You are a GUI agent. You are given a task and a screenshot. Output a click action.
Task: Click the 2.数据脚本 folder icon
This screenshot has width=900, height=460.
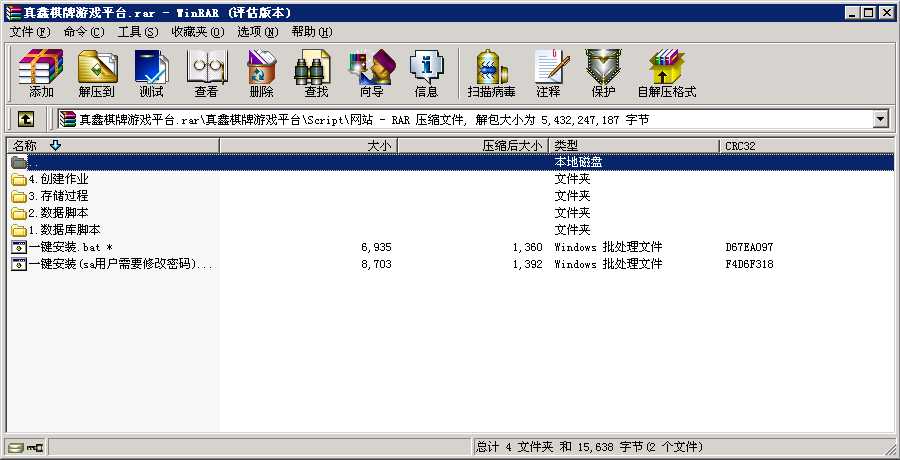19,214
